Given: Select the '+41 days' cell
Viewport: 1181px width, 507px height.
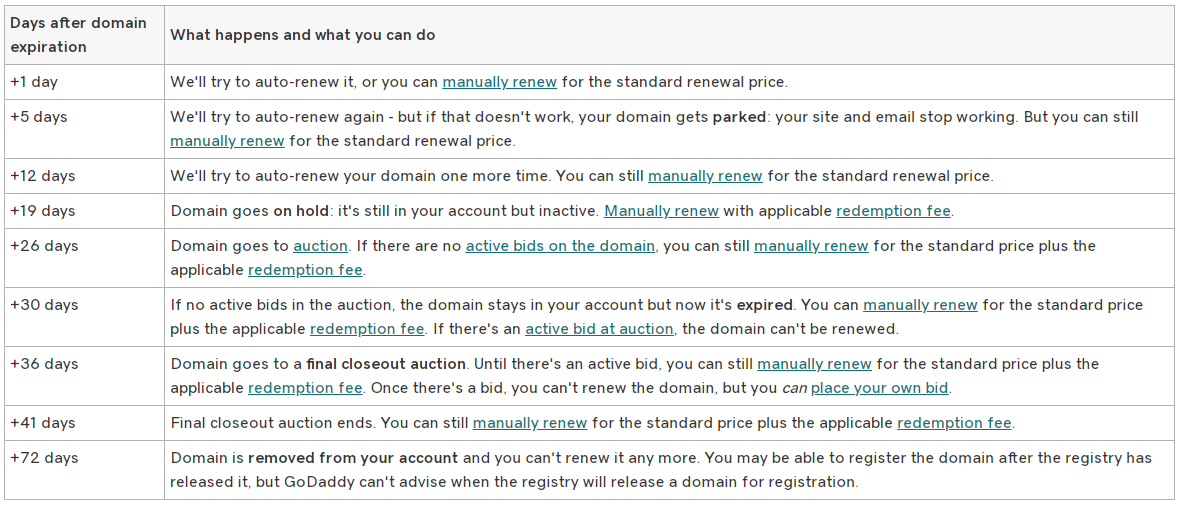Looking at the screenshot, I should 84,423.
